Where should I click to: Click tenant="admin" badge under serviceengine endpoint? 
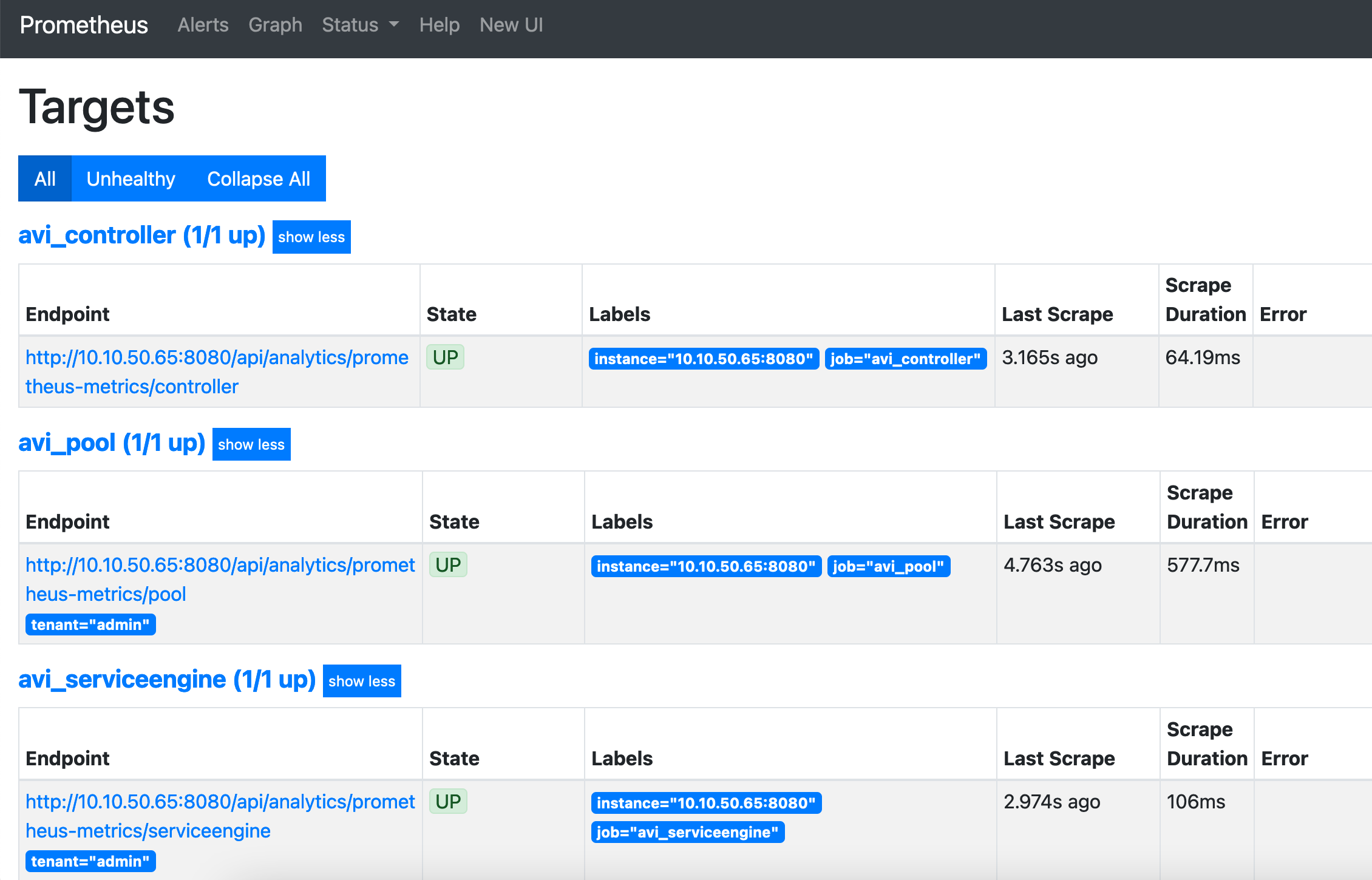click(90, 861)
